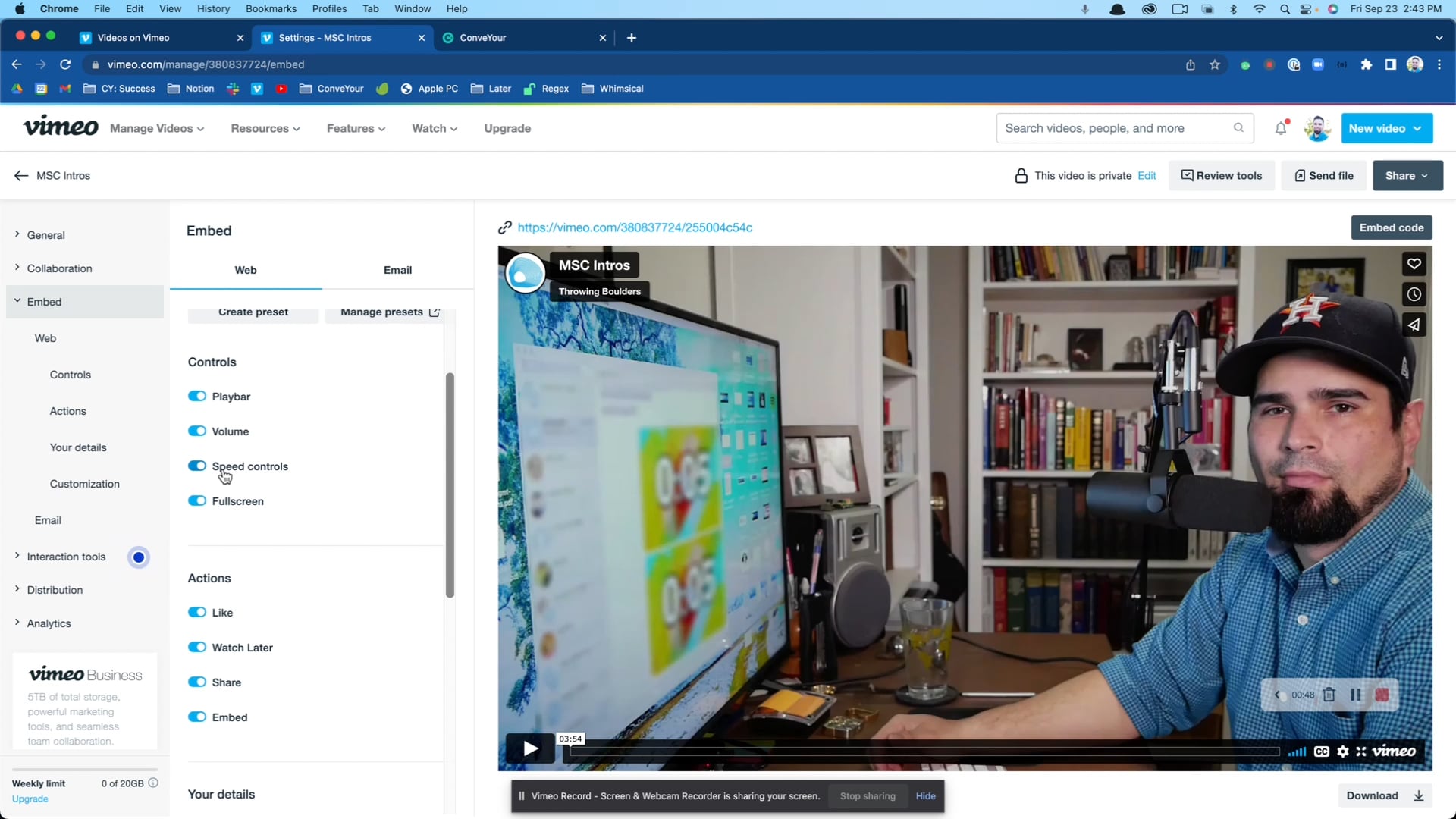Image resolution: width=1456 pixels, height=819 pixels.
Task: Open the player settings gear icon
Action: (x=1342, y=752)
